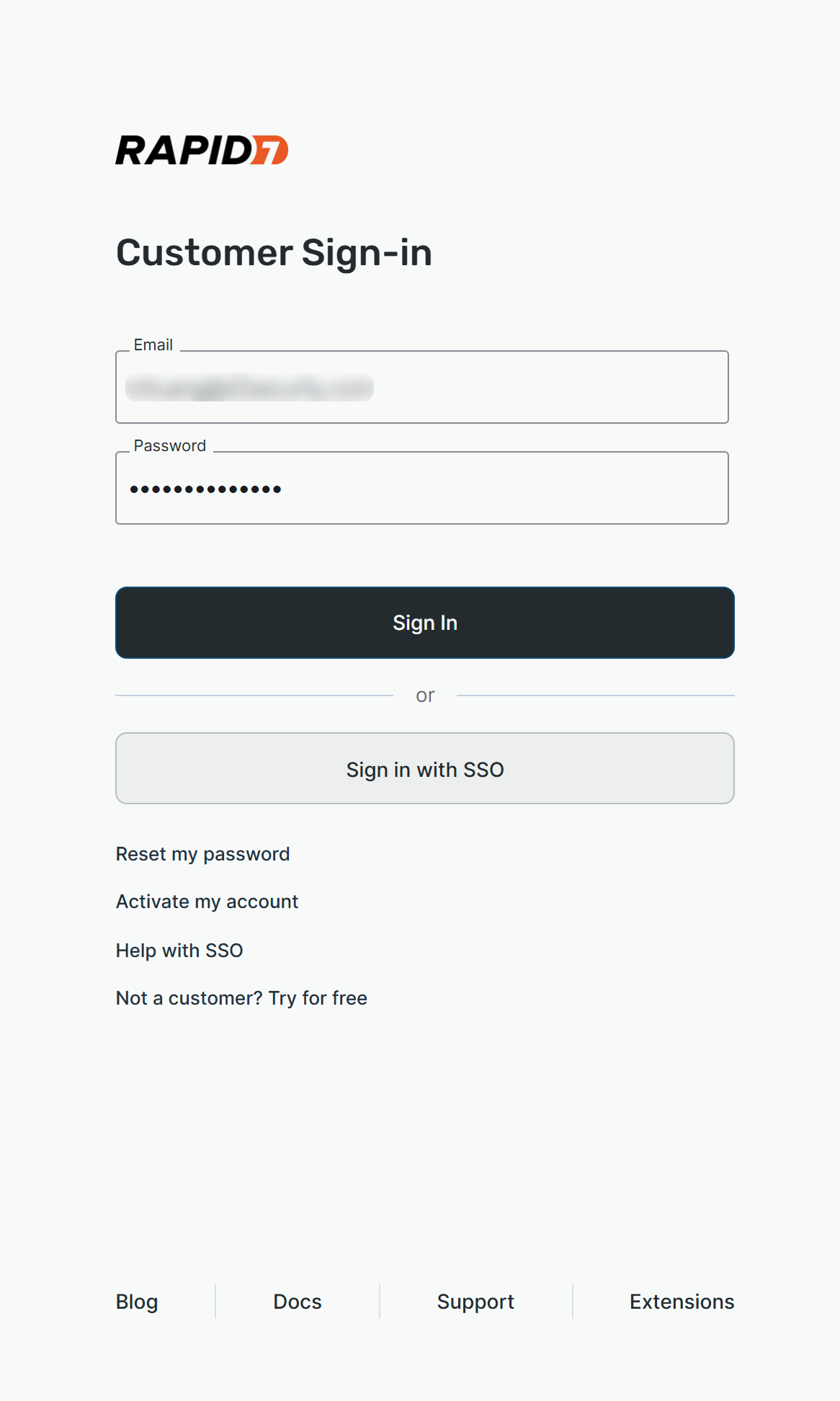Click the Password field label
Image resolution: width=840 pixels, height=1401 pixels.
170,446
